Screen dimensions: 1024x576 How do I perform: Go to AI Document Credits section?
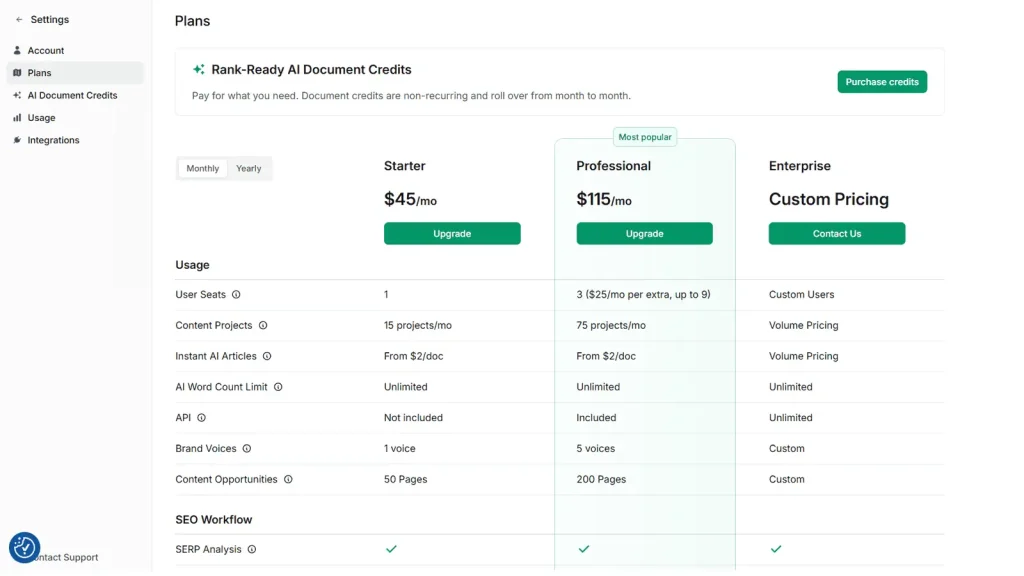(72, 96)
